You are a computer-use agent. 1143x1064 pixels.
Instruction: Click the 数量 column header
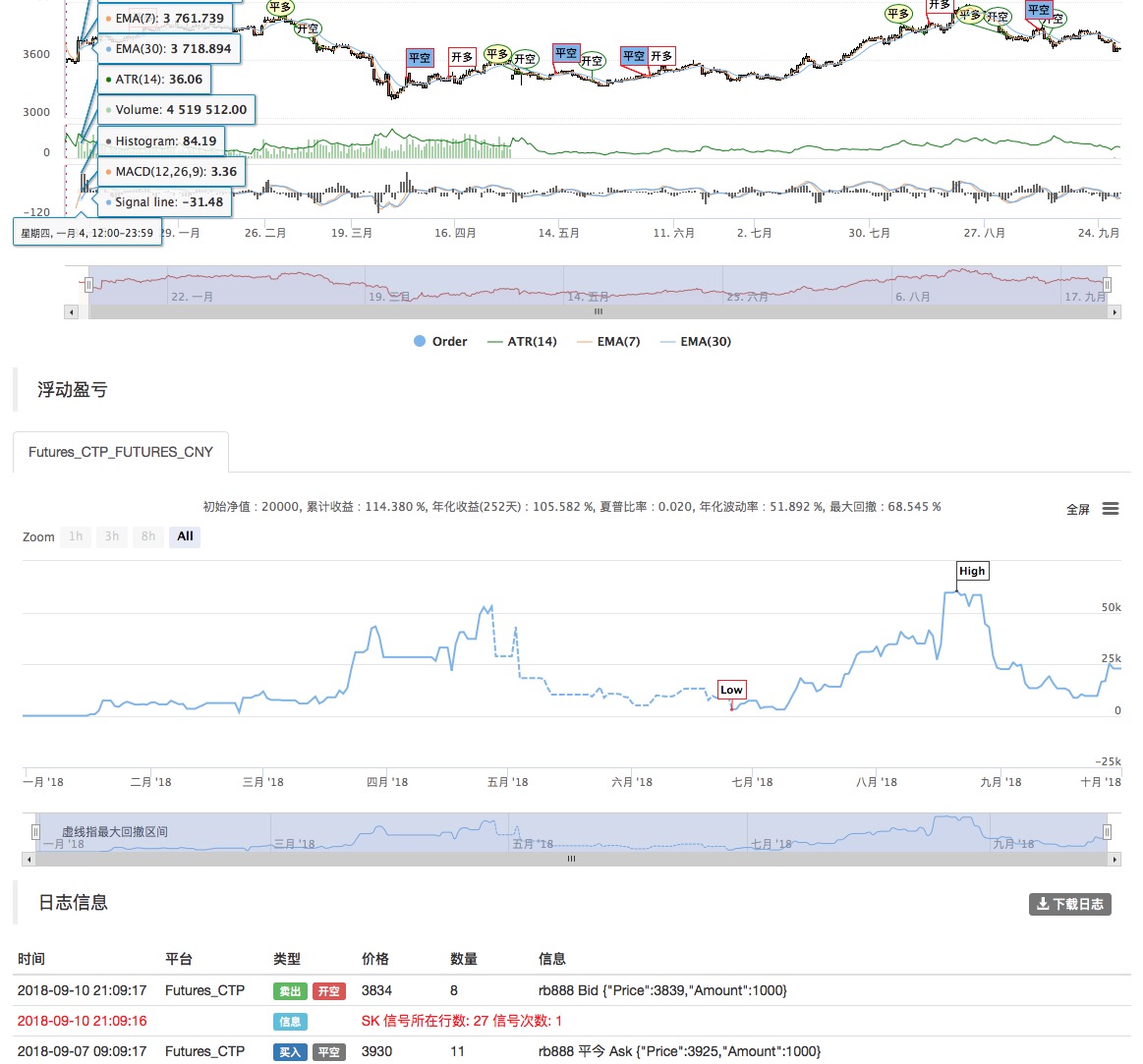pyautogui.click(x=464, y=959)
